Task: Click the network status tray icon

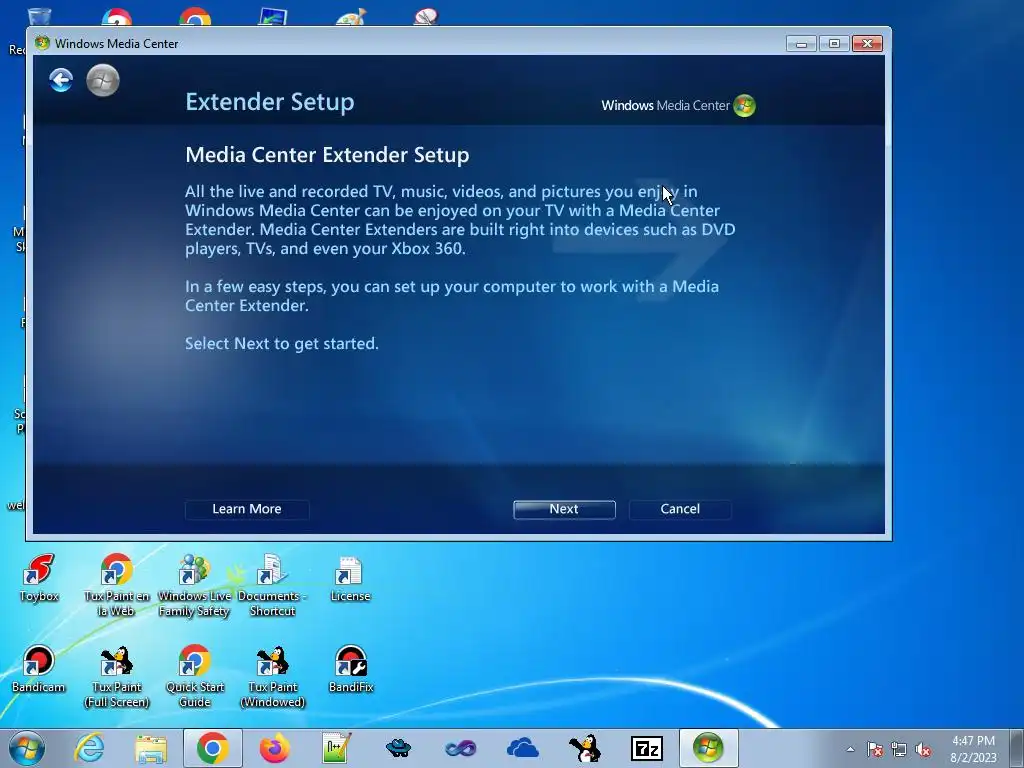Action: (899, 749)
